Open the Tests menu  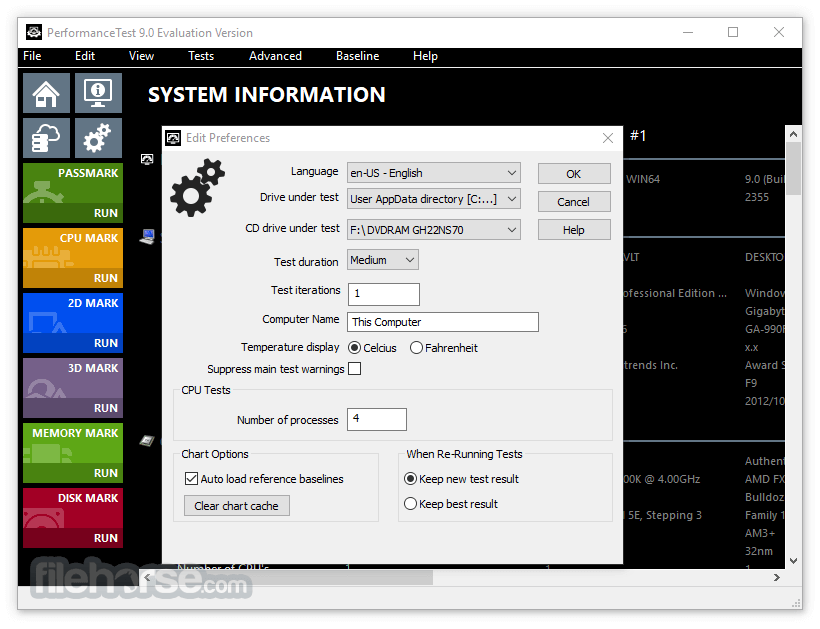click(201, 56)
